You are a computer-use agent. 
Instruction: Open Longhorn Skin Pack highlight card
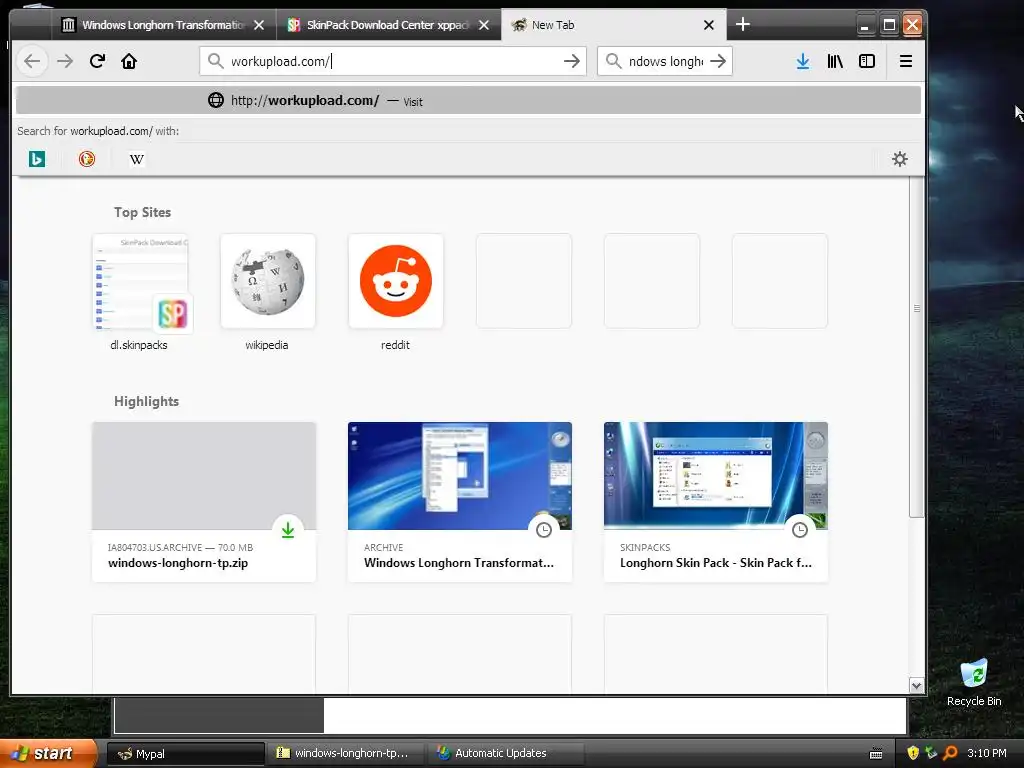[x=716, y=502]
